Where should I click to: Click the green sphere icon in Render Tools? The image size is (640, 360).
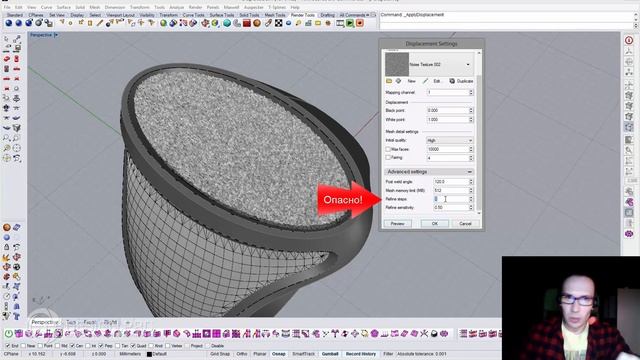pos(163,23)
